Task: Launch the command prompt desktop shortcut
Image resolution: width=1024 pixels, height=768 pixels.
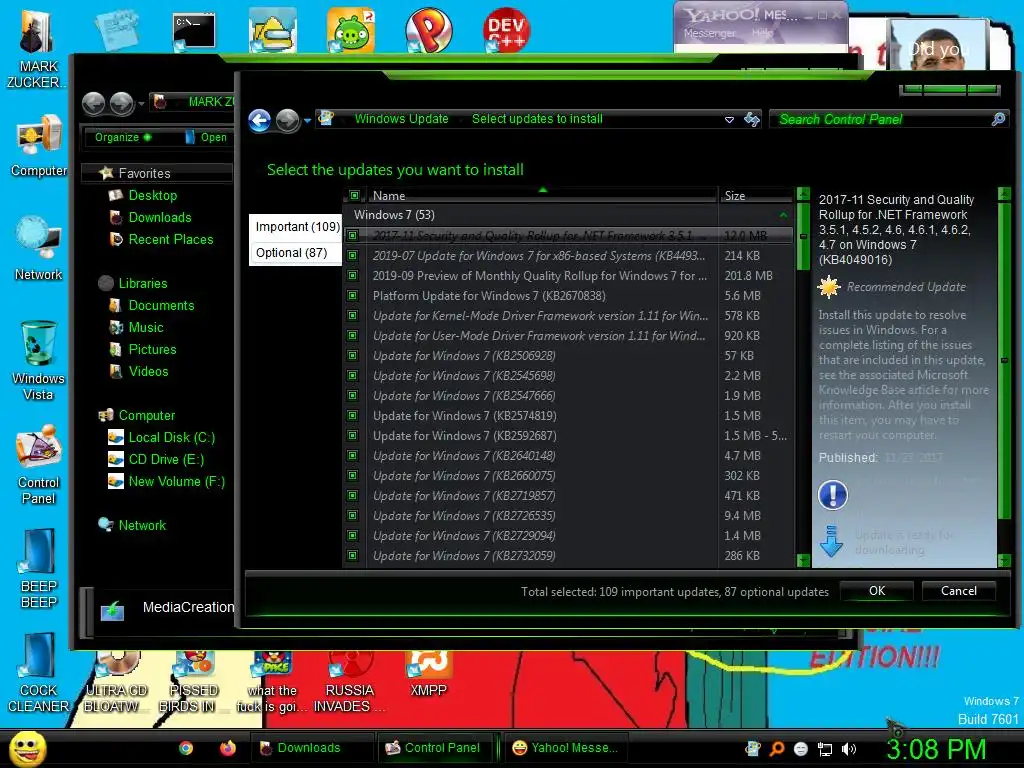Action: [193, 31]
